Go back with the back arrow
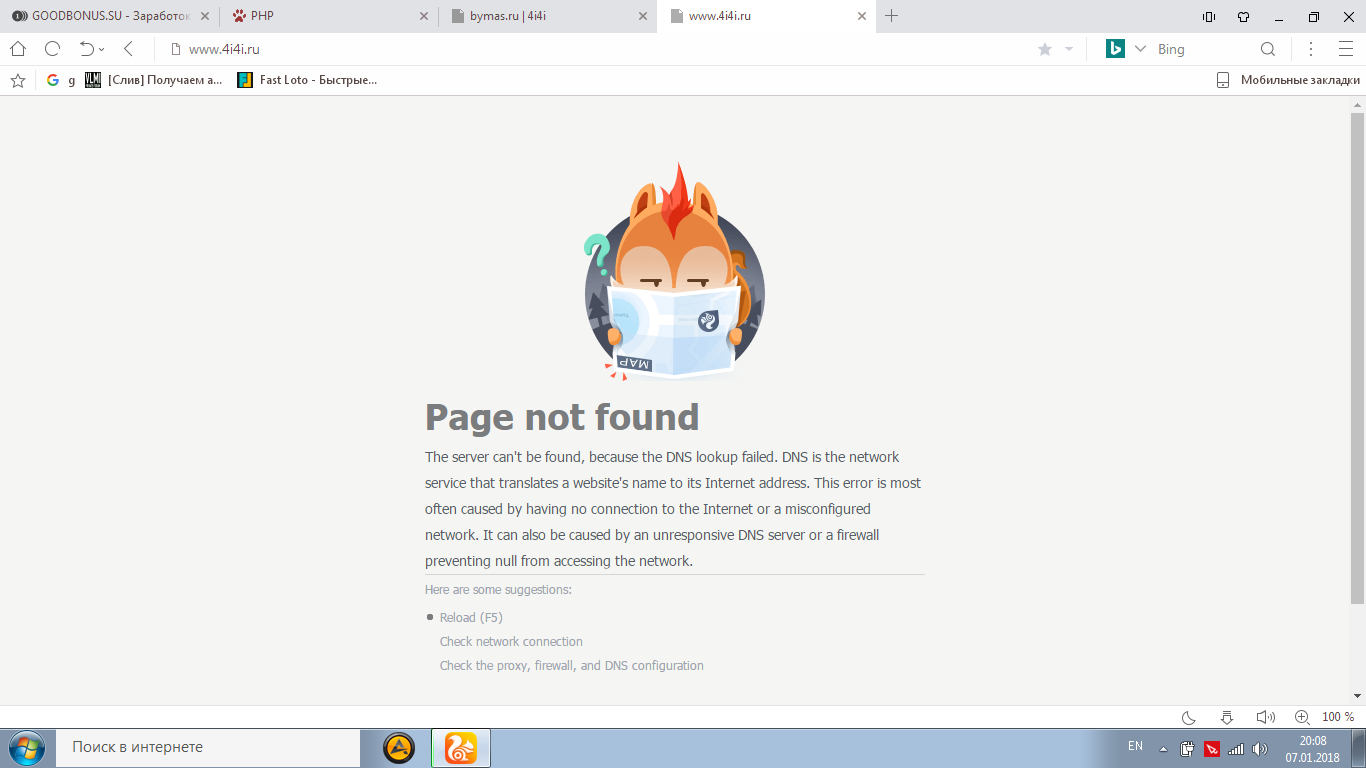The image size is (1366, 768). pos(128,49)
